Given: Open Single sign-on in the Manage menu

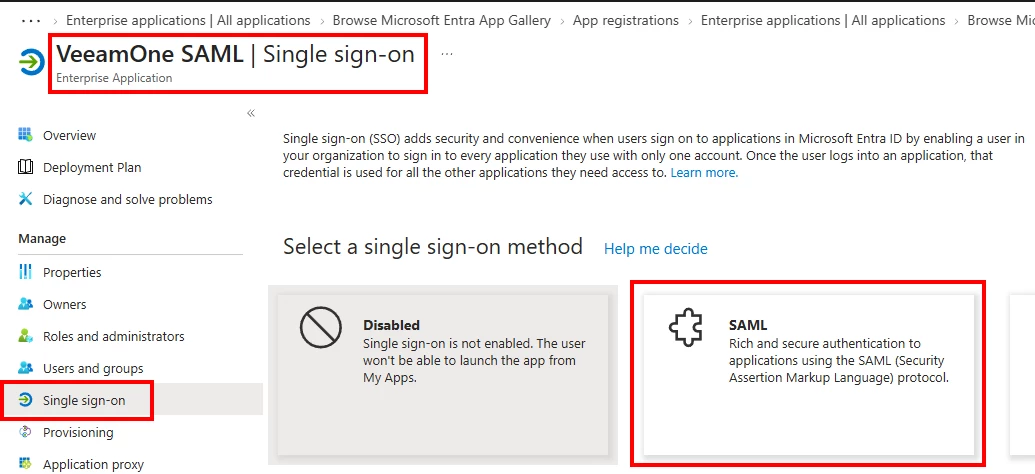Looking at the screenshot, I should [x=84, y=400].
